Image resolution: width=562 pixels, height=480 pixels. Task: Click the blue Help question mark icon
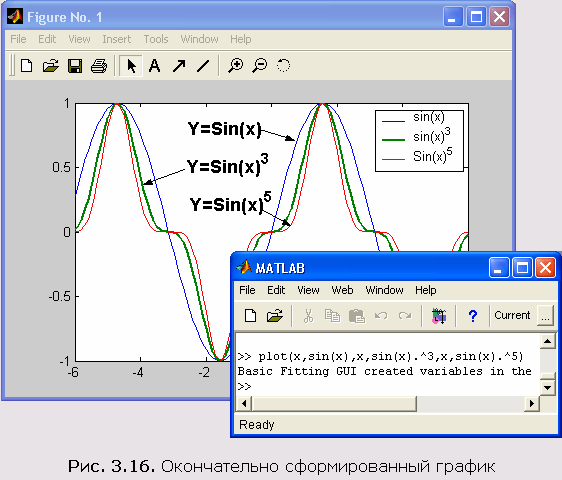473,316
